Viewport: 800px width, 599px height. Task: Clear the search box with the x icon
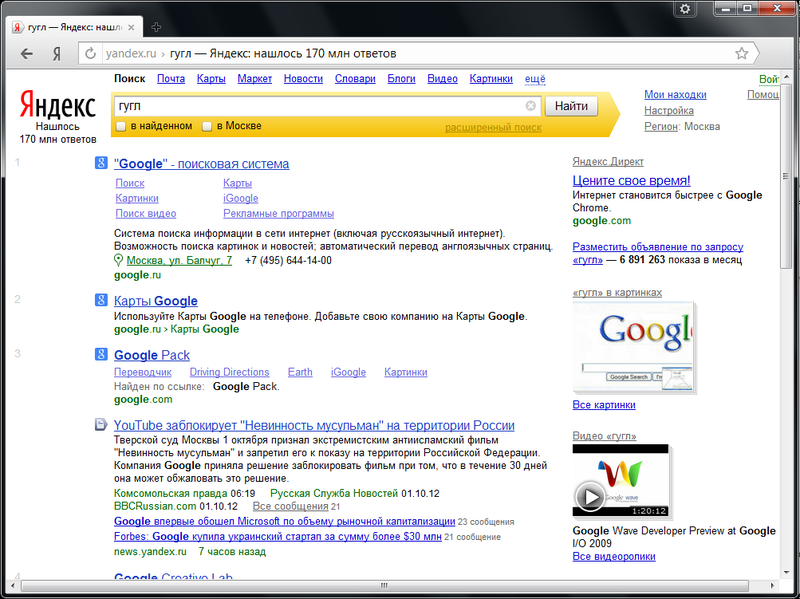click(531, 106)
